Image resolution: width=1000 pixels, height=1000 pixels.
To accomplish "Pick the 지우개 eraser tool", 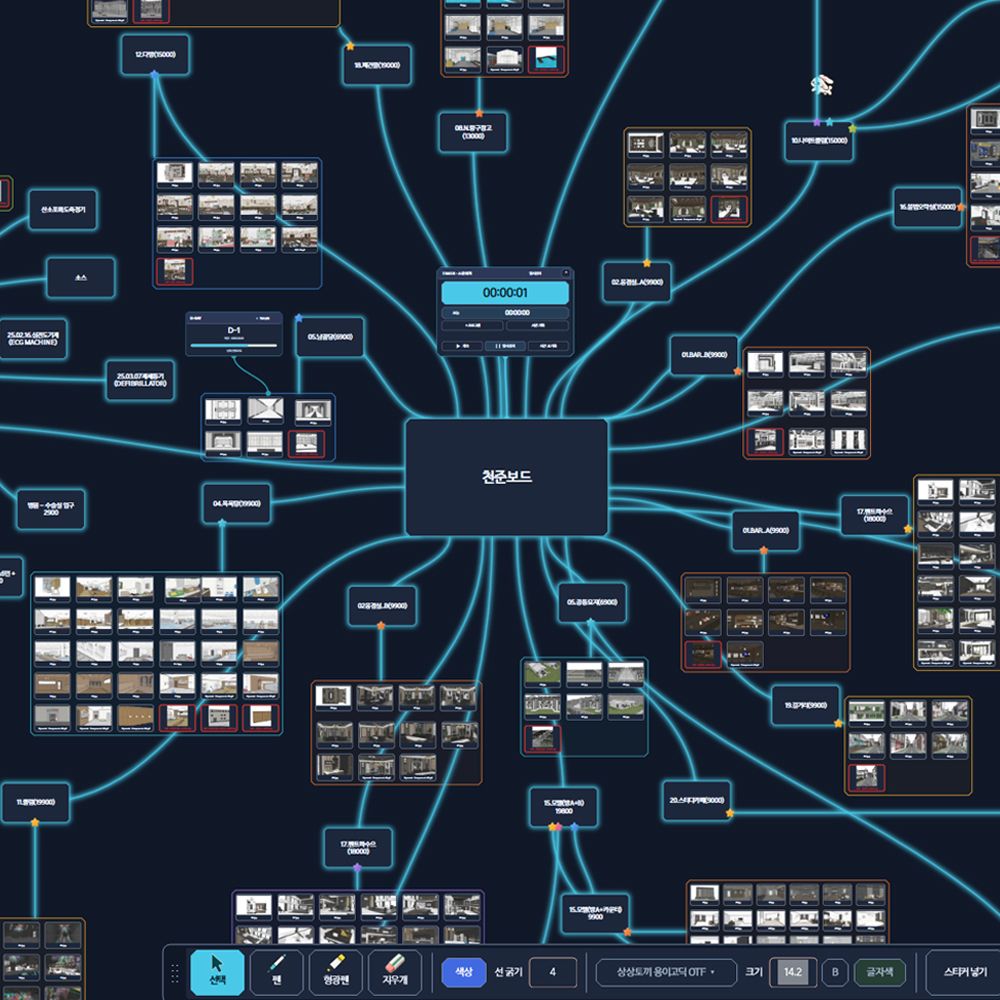I will pyautogui.click(x=395, y=971).
